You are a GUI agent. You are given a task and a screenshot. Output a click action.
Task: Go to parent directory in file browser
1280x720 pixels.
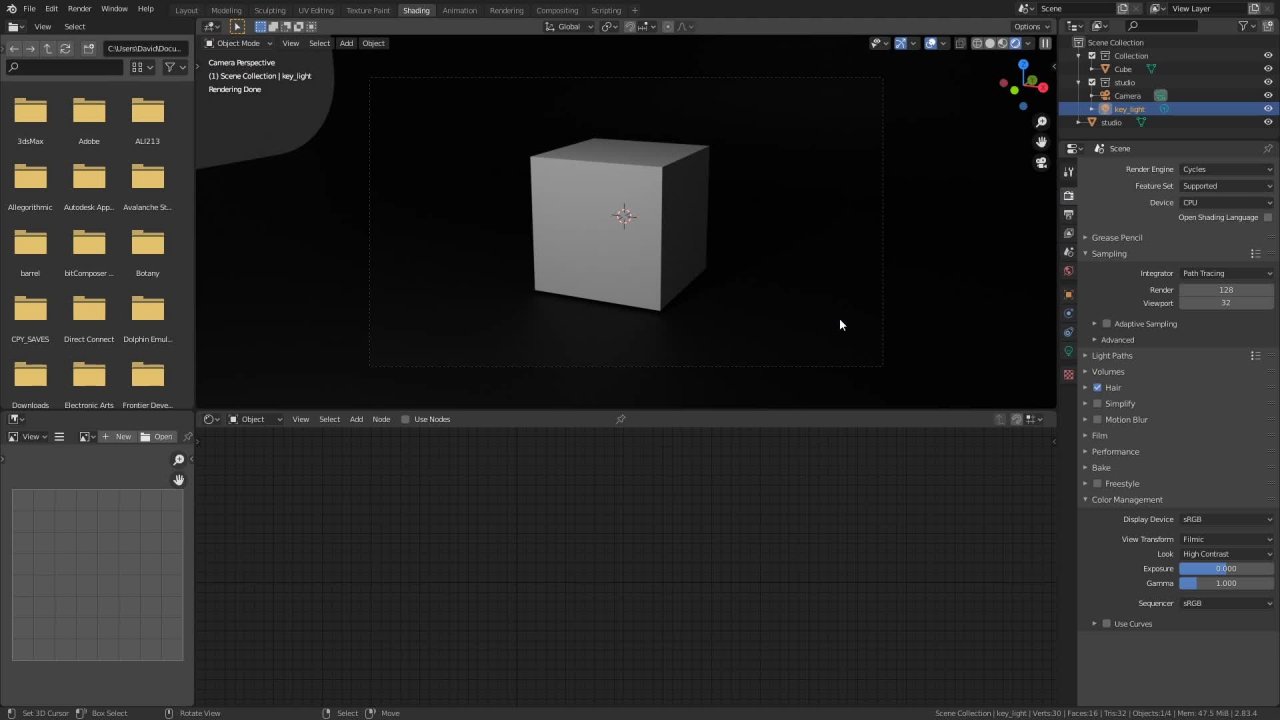point(47,48)
